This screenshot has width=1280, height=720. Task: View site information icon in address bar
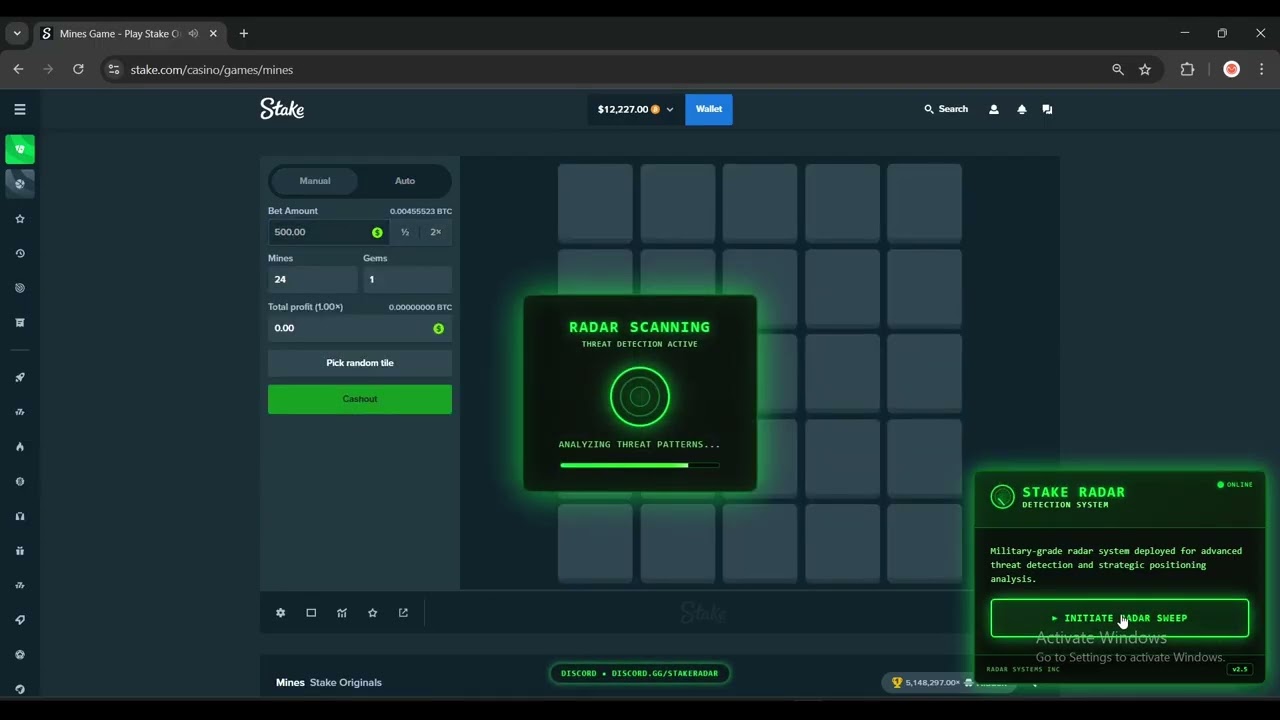[114, 69]
